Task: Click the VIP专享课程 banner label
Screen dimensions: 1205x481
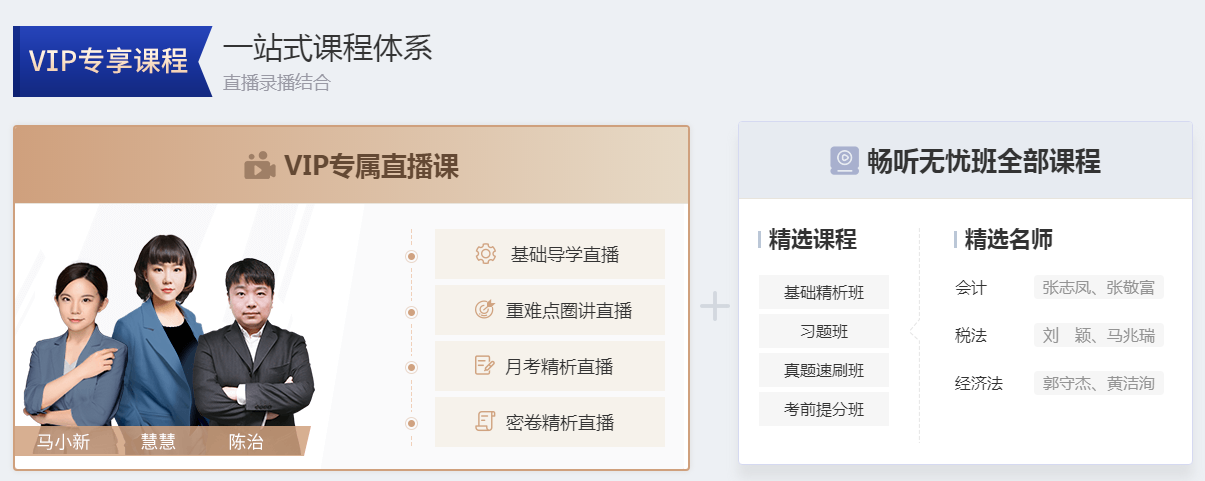Action: point(109,61)
